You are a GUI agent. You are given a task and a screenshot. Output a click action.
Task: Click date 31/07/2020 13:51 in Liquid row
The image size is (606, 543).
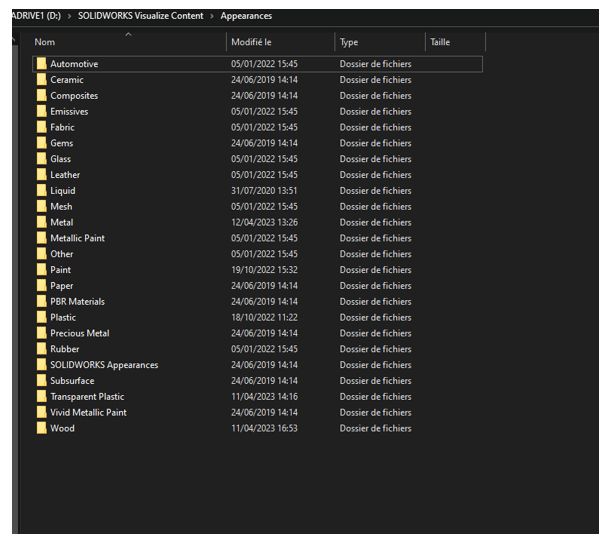264,191
